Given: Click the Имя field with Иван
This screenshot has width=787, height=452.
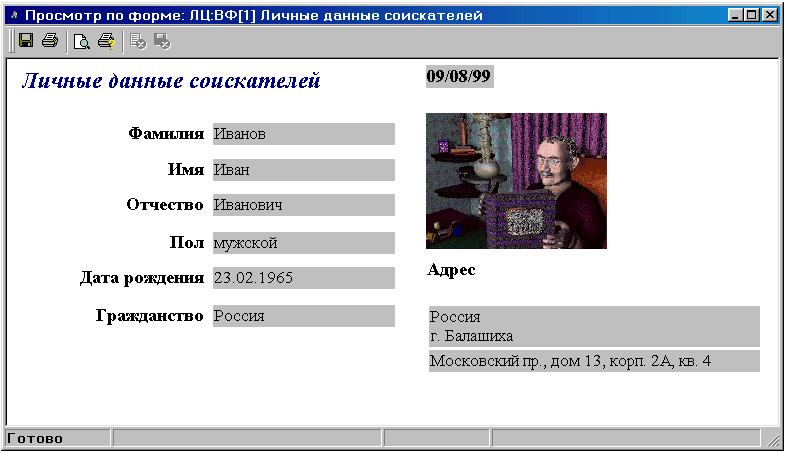Looking at the screenshot, I should coord(304,170).
